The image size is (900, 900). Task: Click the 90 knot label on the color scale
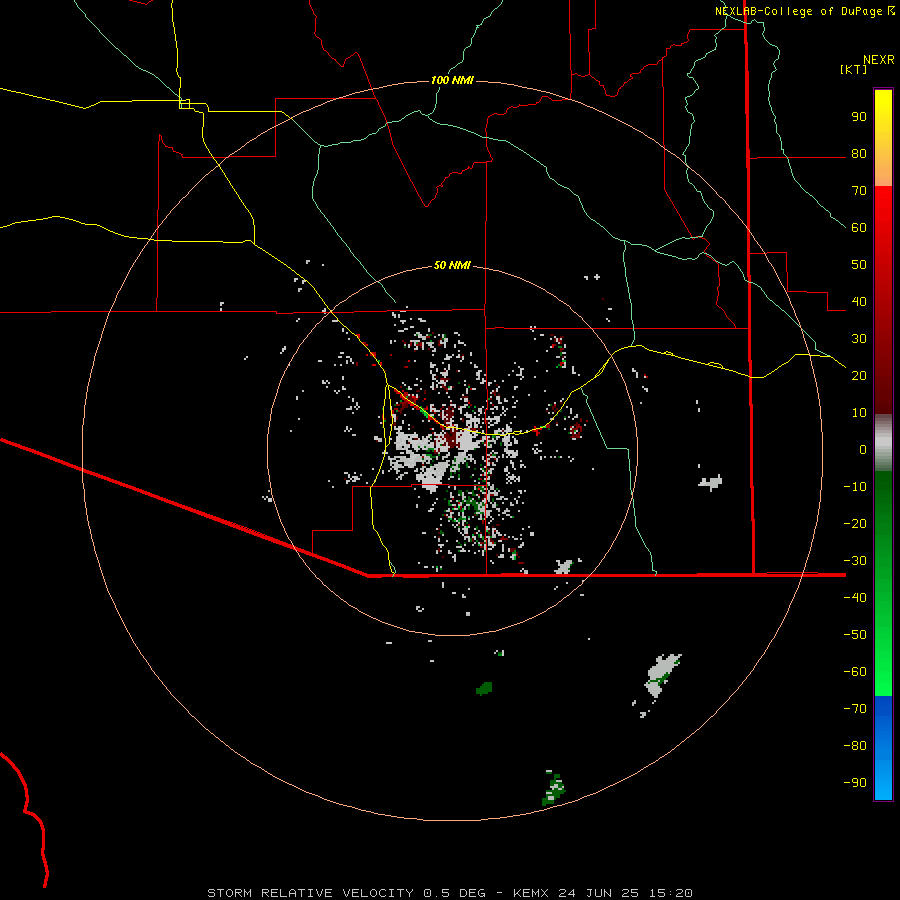859,117
